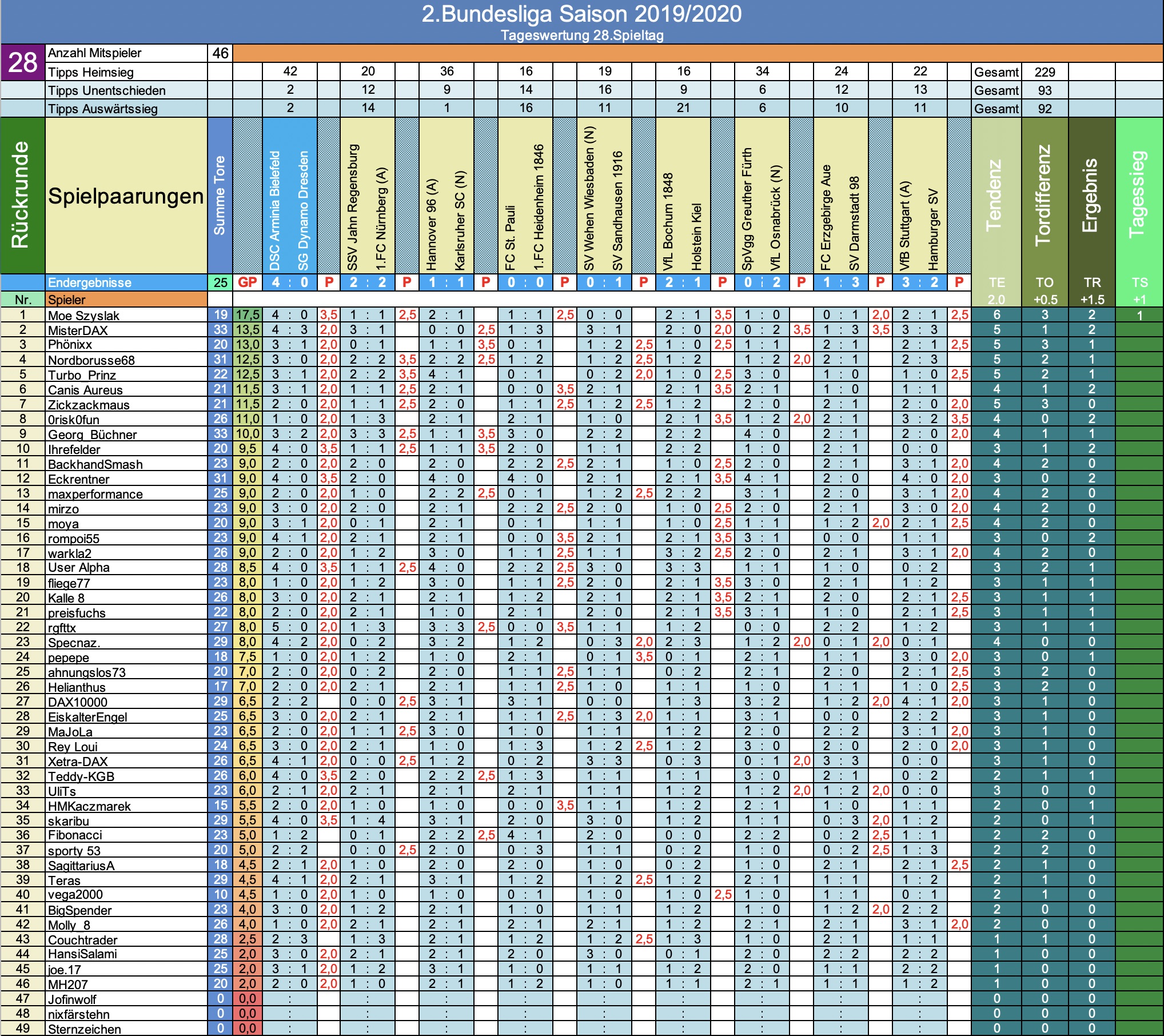Select the Rückrunde green header cell
The image size is (1164, 1036).
(x=23, y=196)
